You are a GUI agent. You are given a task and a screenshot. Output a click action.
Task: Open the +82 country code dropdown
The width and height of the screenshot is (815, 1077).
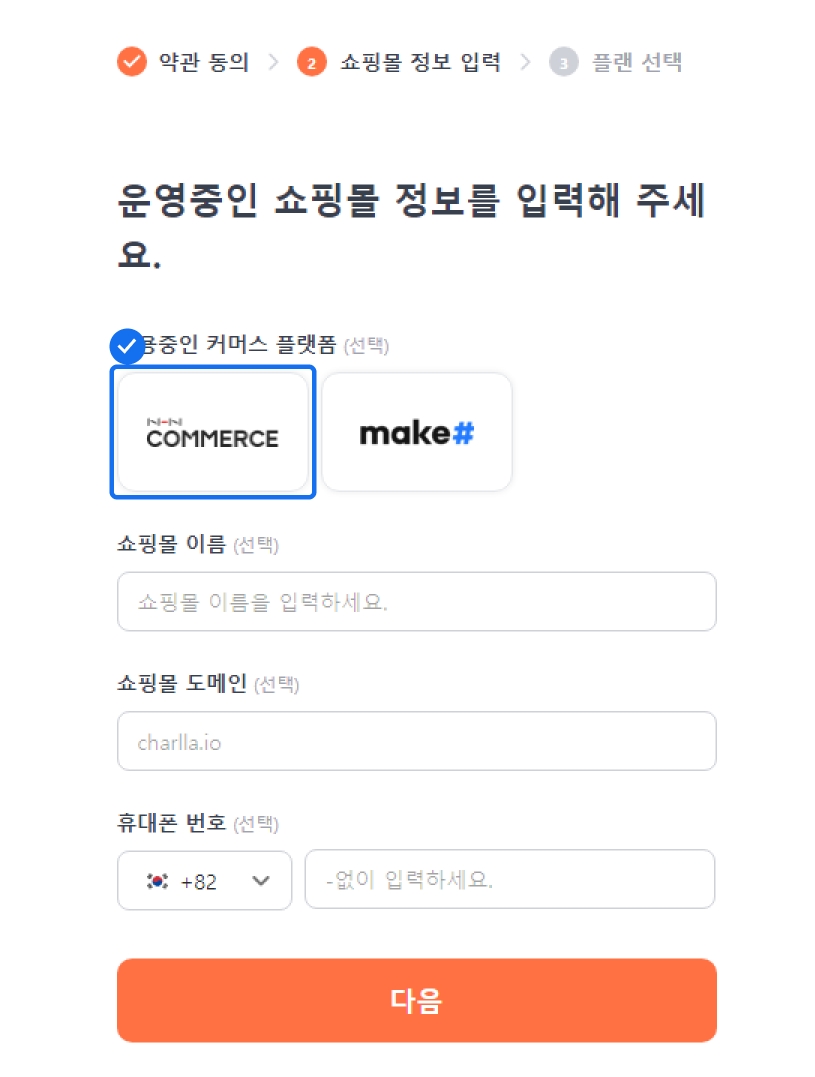point(204,881)
